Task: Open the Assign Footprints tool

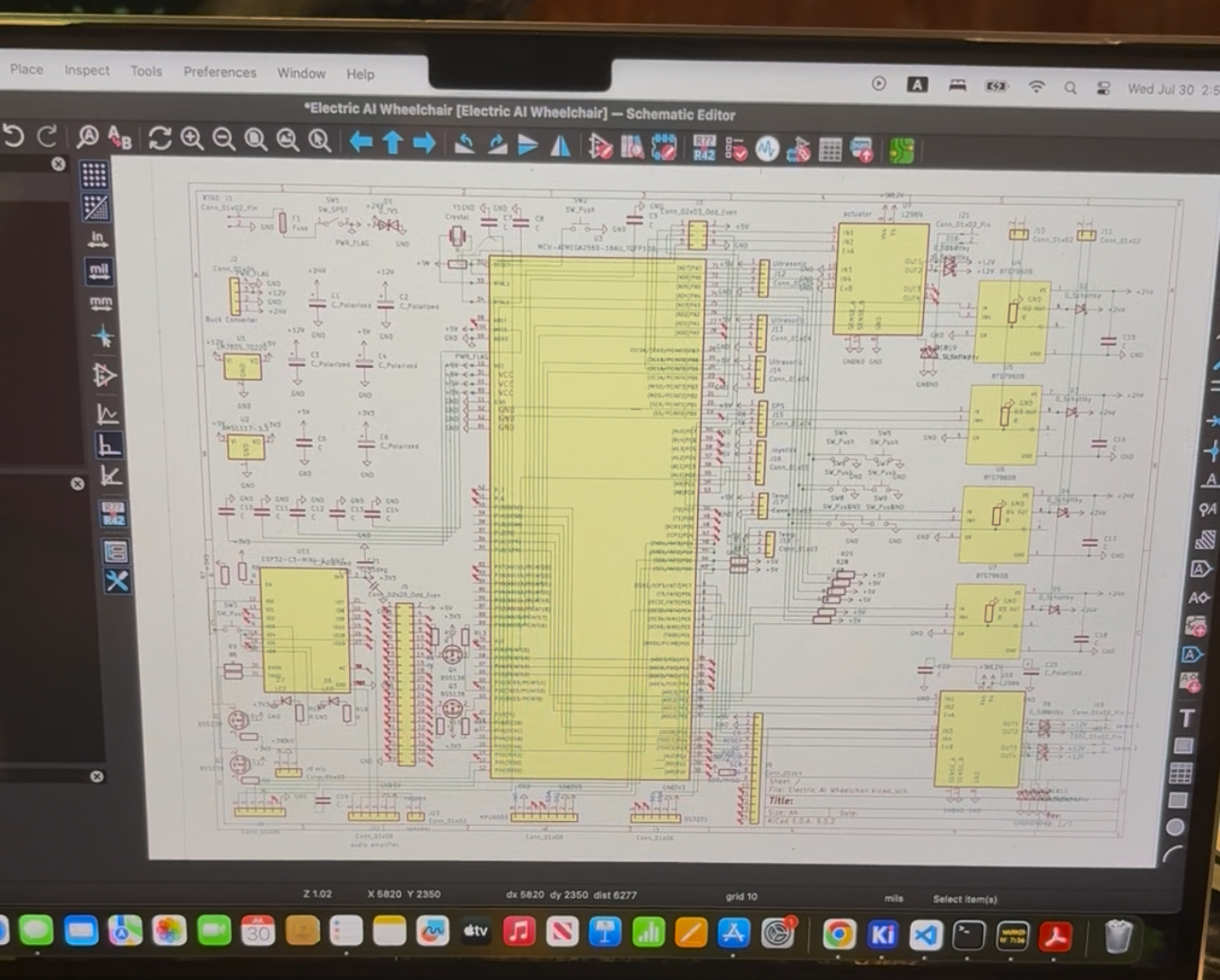Action: (798, 149)
